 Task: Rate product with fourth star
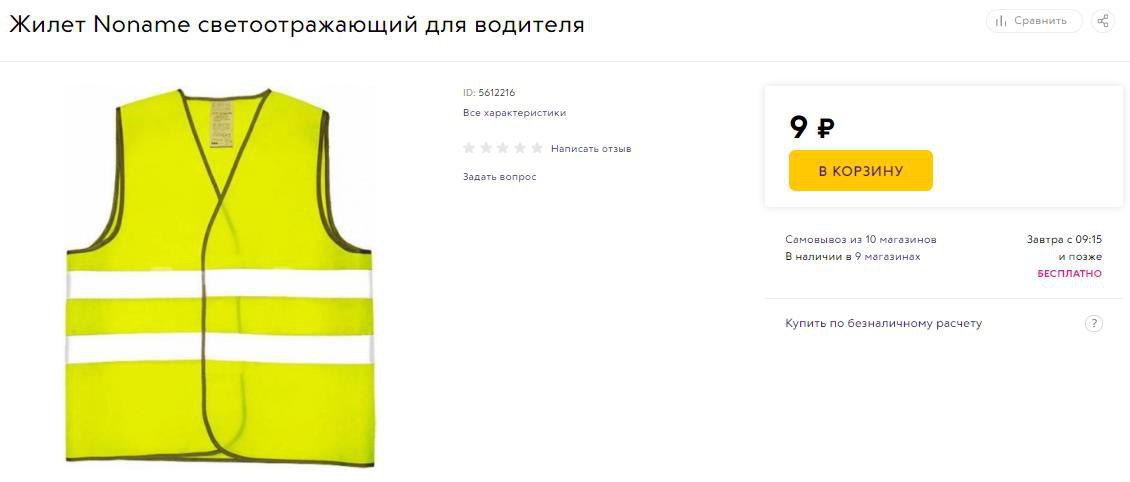(x=520, y=148)
